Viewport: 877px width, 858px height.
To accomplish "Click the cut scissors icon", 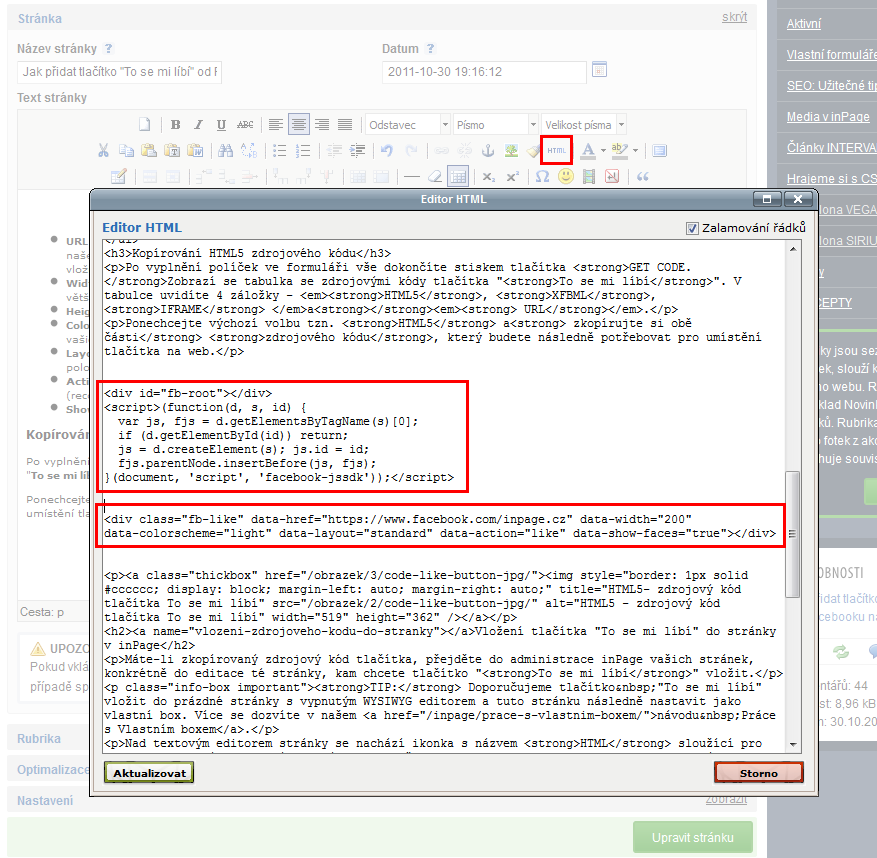I will click(x=103, y=151).
